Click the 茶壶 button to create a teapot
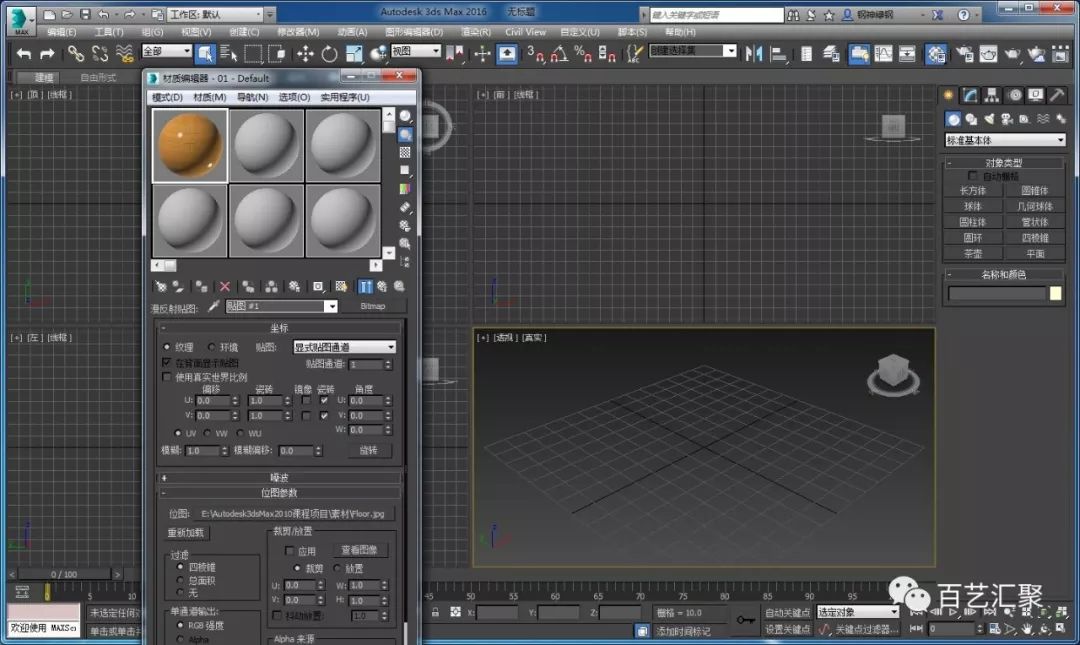The height and width of the screenshot is (645, 1080). (x=973, y=253)
